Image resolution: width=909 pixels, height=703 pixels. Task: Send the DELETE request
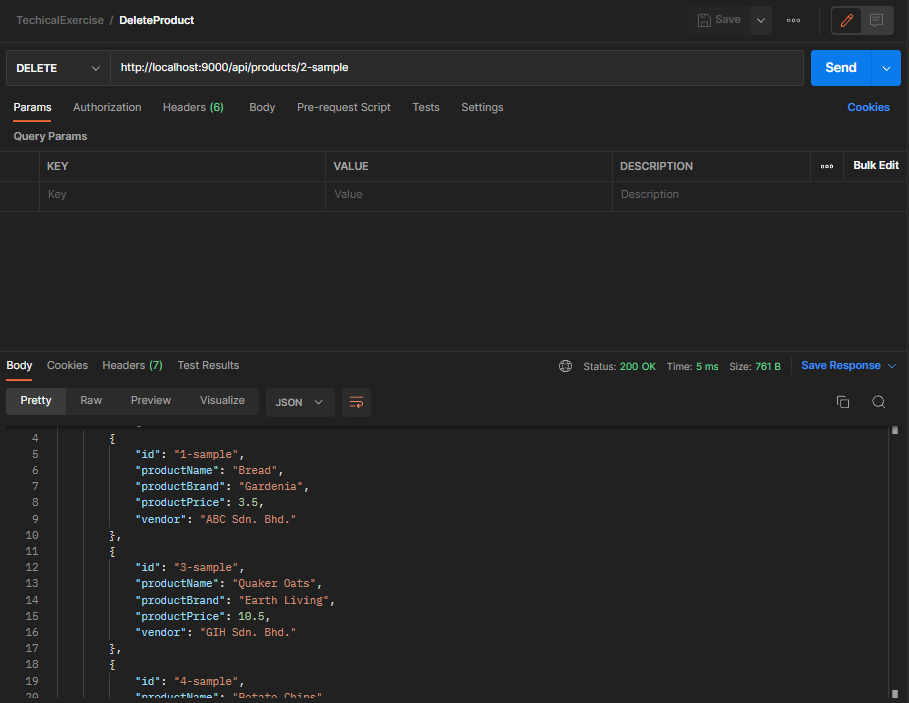(841, 68)
